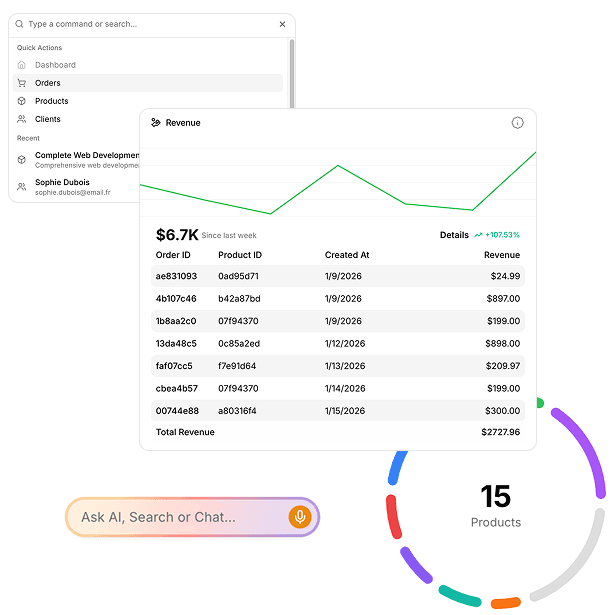Click the $898.00 revenue cell

pos(502,344)
